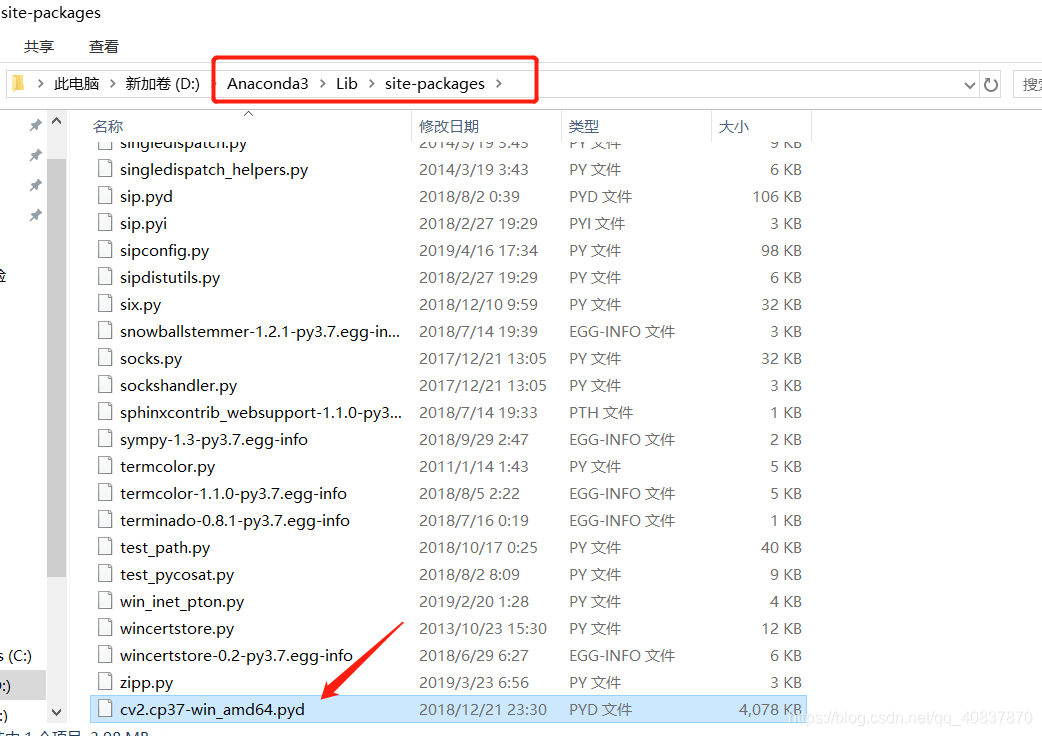Viewport: 1042px width, 736px height.
Task: Click the folder icon in address bar
Action: point(18,83)
